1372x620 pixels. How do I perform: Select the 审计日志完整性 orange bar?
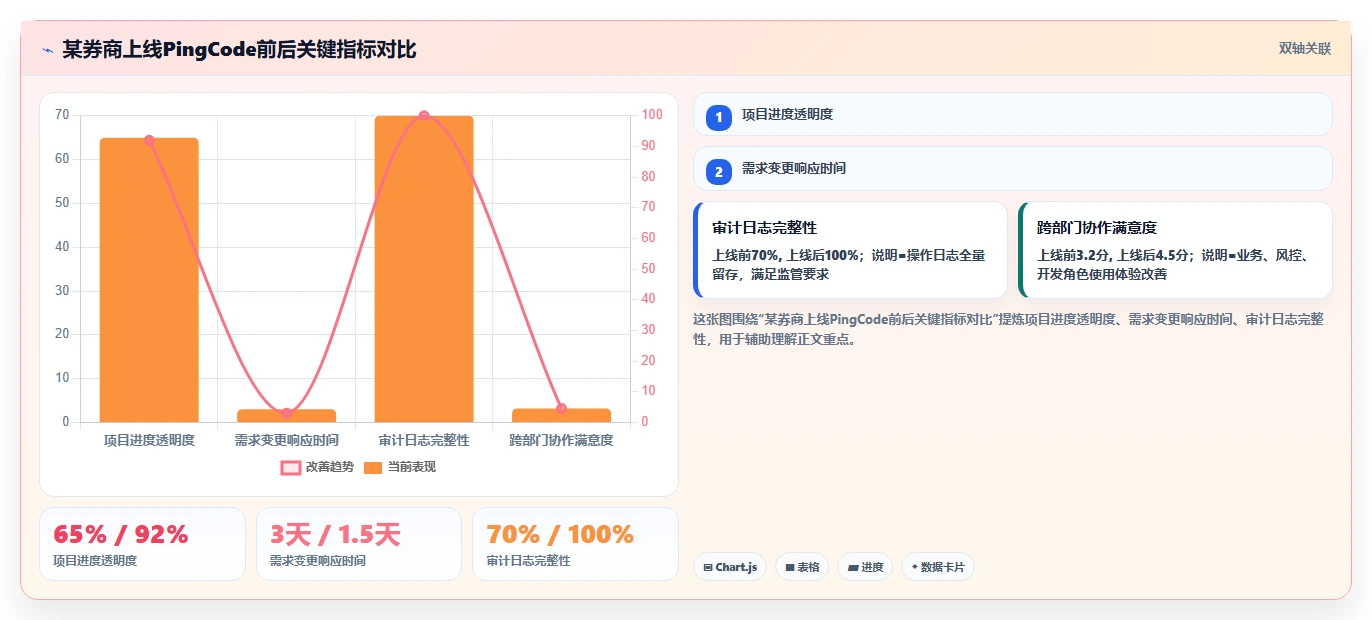click(424, 269)
